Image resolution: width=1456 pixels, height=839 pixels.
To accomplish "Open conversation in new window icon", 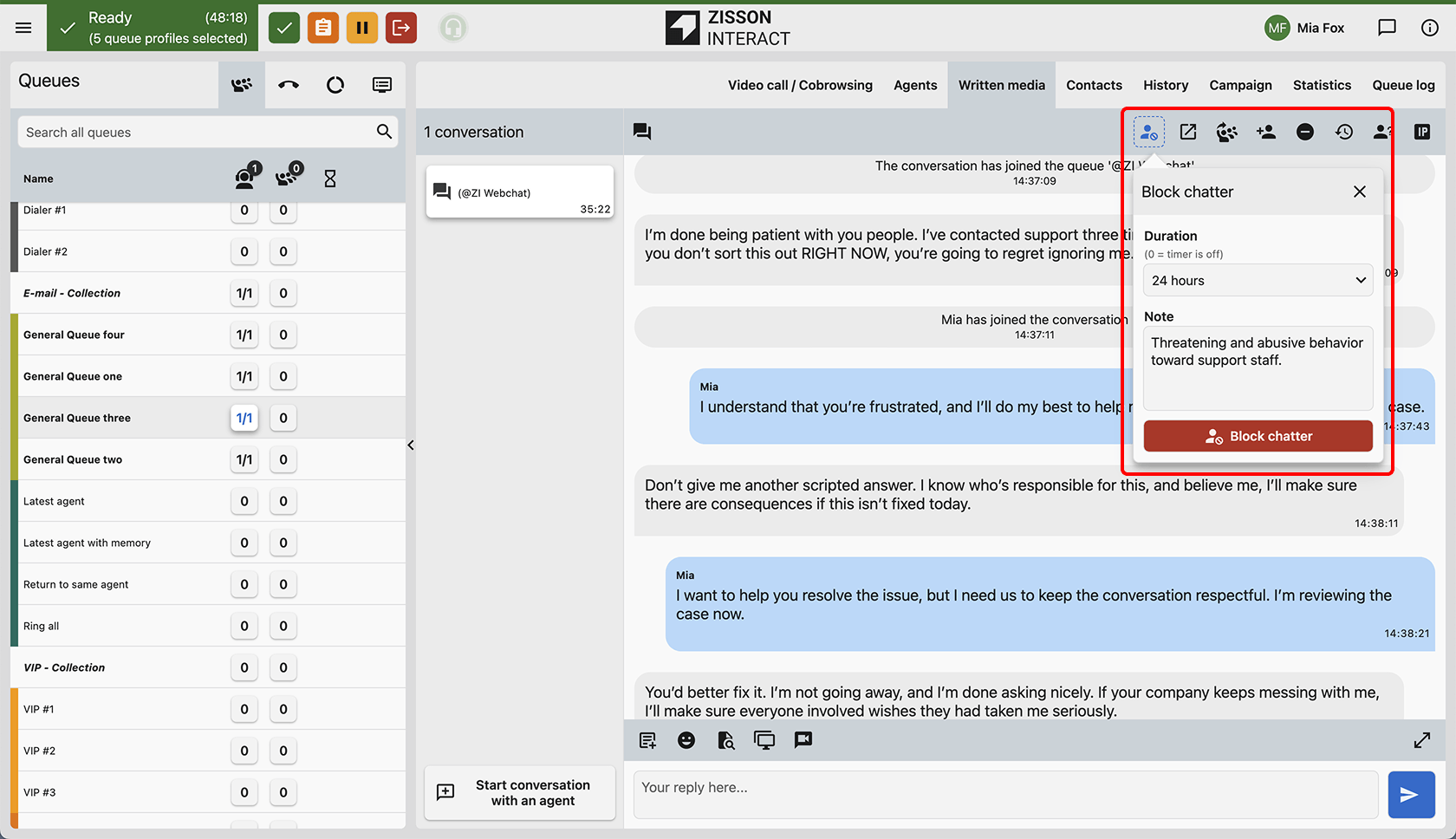I will 1188,132.
